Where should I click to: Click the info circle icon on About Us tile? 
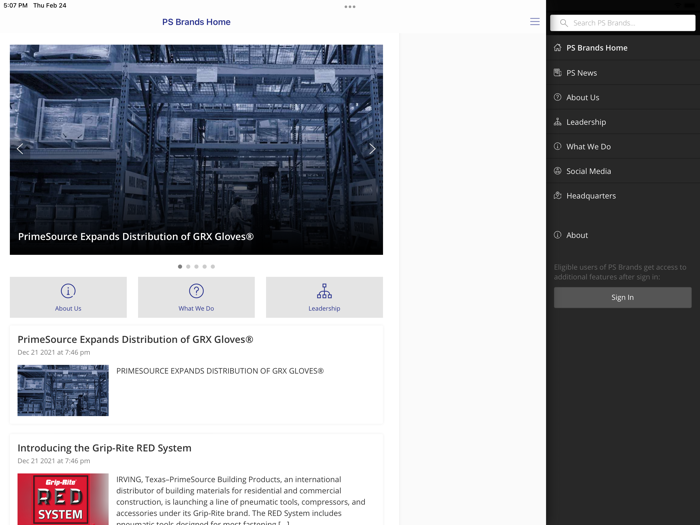pyautogui.click(x=68, y=291)
